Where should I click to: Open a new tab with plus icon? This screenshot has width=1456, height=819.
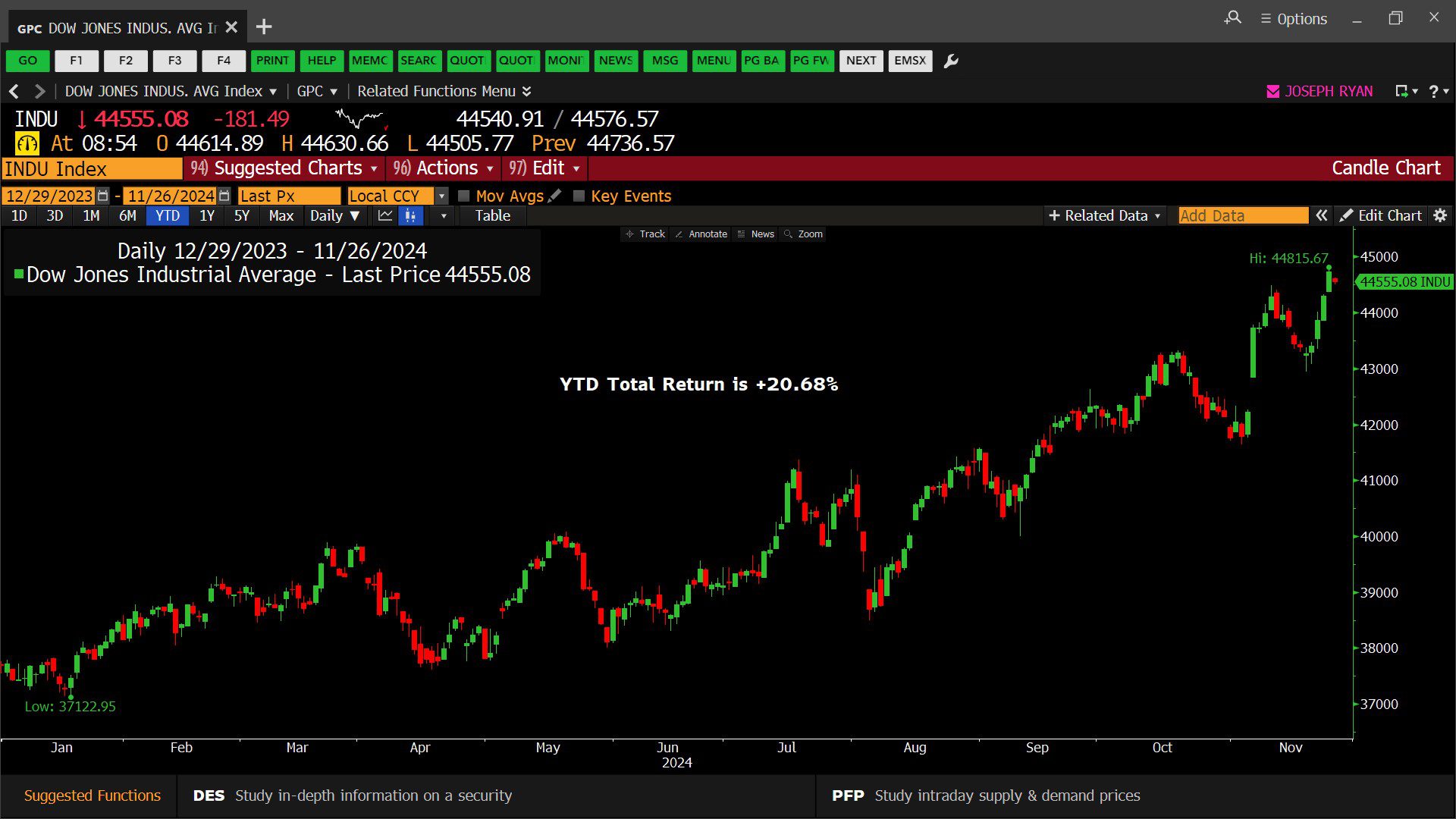(x=264, y=27)
